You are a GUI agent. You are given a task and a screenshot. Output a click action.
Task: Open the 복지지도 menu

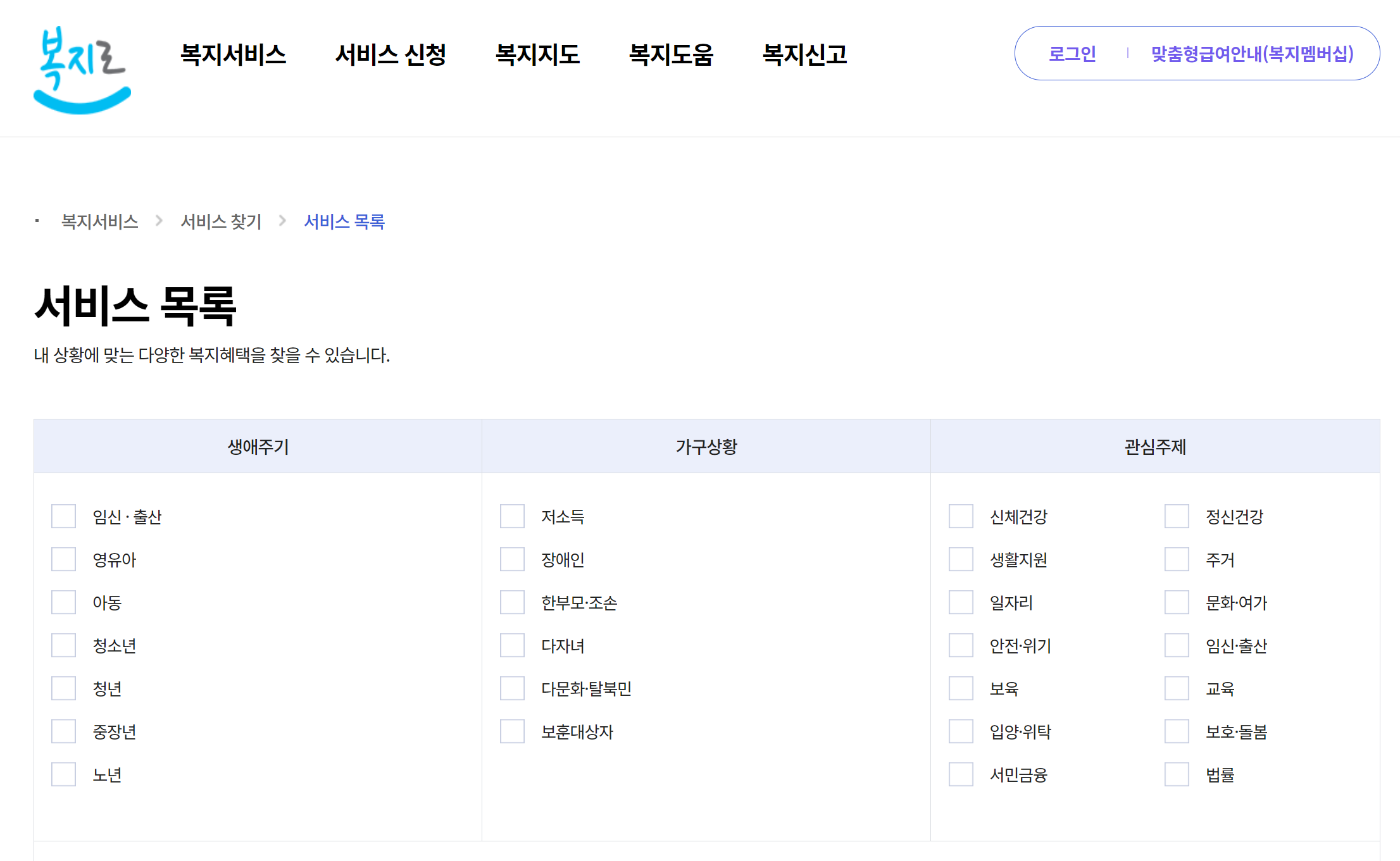(537, 54)
